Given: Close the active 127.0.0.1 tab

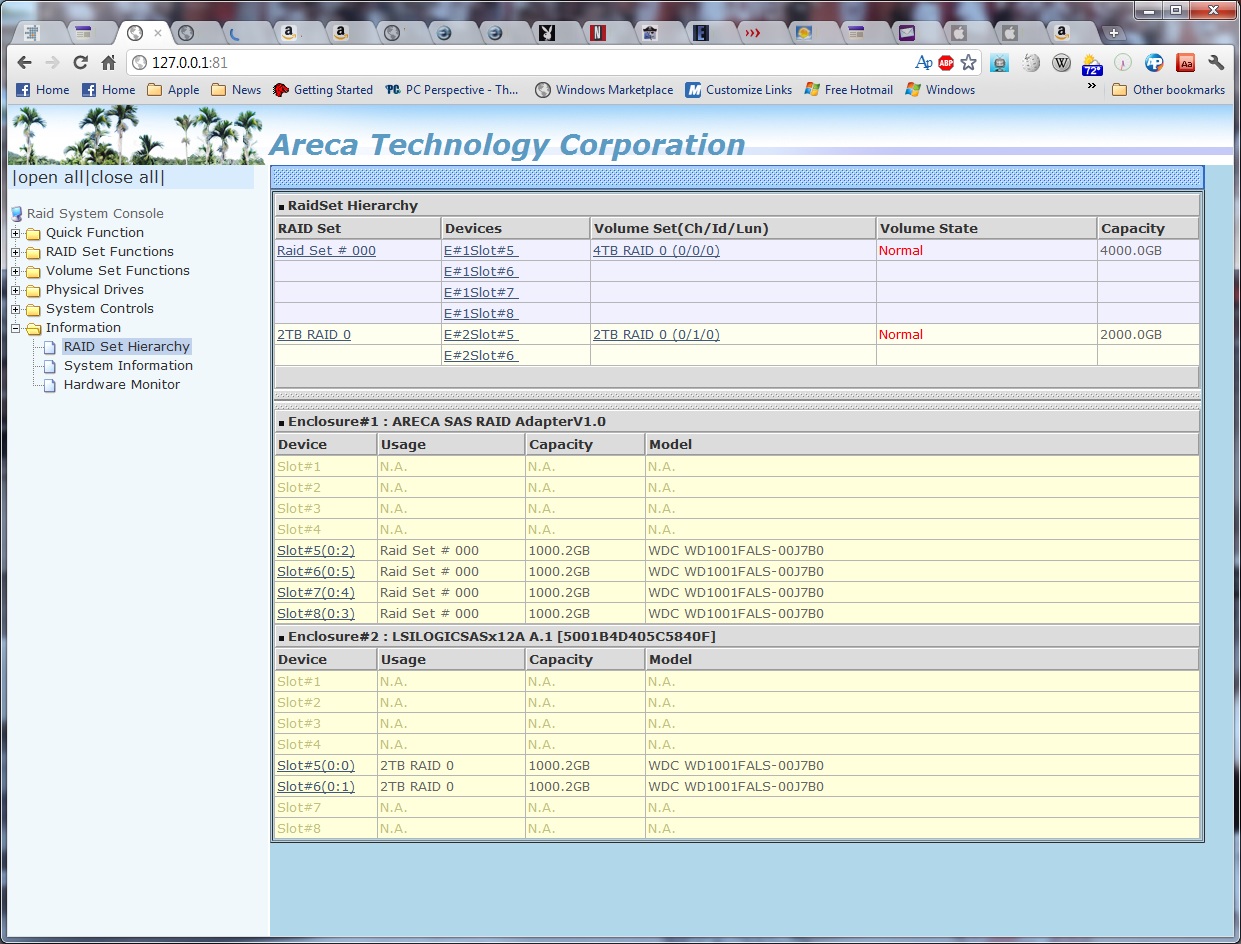Looking at the screenshot, I should click(x=157, y=33).
